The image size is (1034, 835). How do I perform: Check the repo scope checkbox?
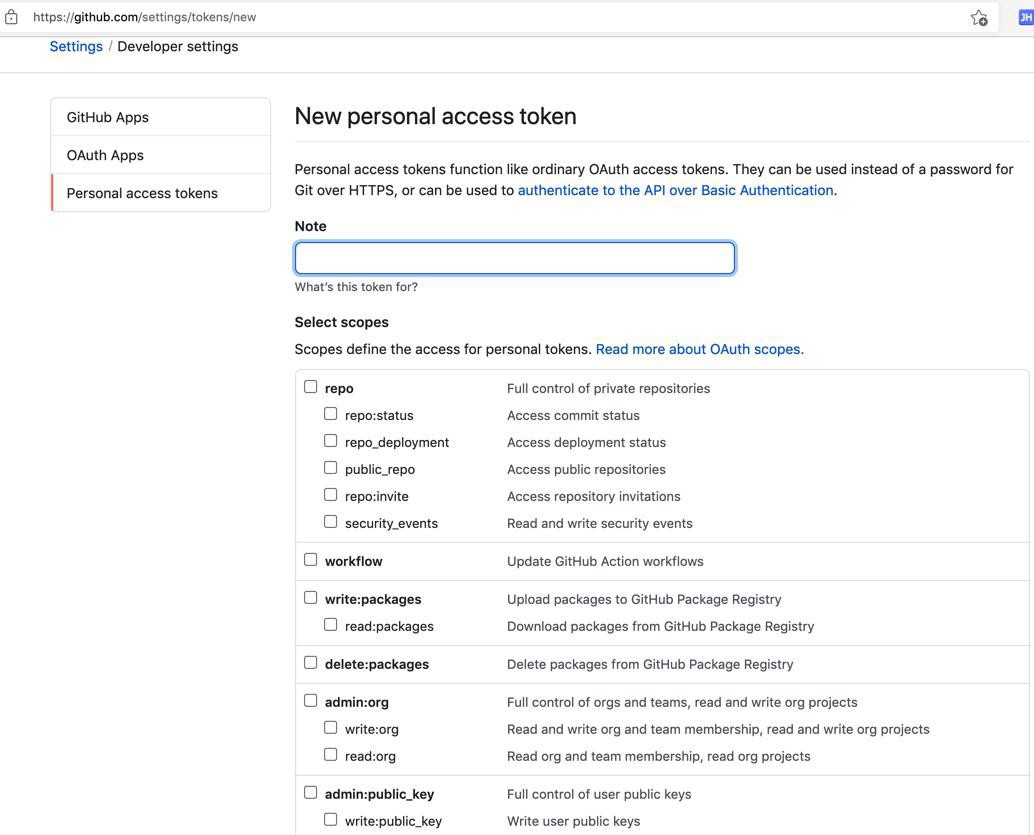pos(311,387)
